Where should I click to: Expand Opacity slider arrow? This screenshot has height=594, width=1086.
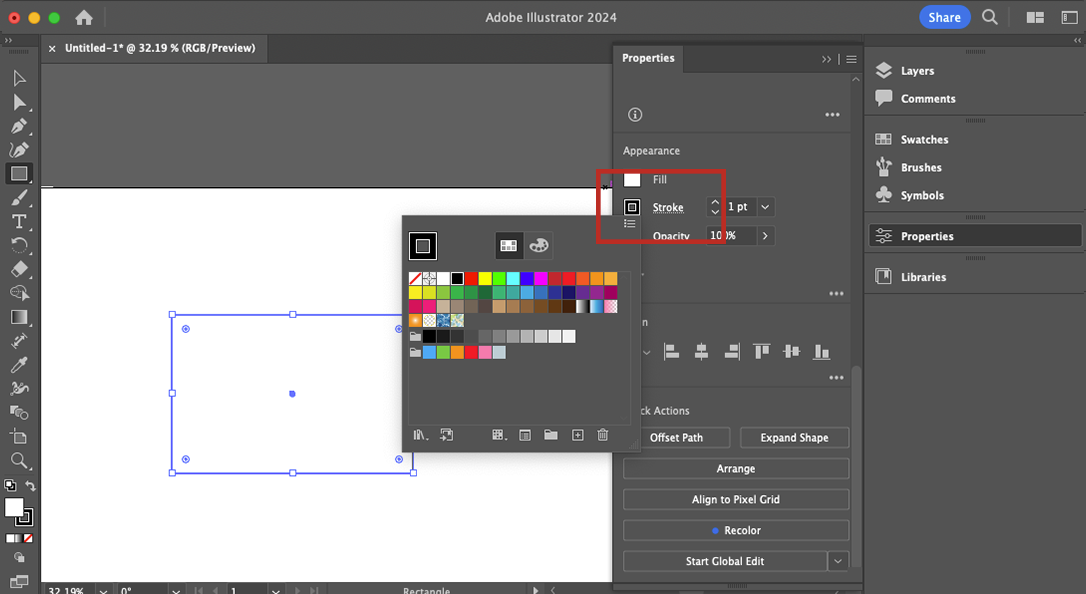pos(765,236)
